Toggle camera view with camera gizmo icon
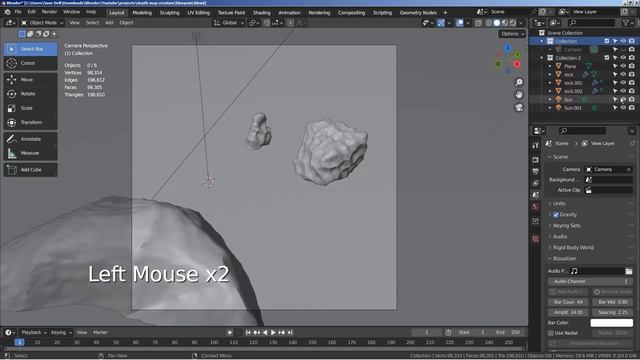This screenshot has height=360, width=640. click(519, 107)
